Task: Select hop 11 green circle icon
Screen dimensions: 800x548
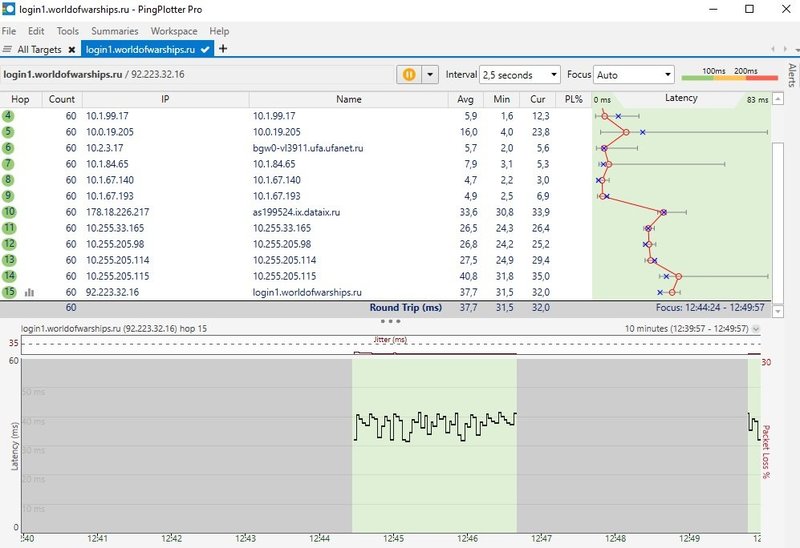Action: [x=9, y=228]
